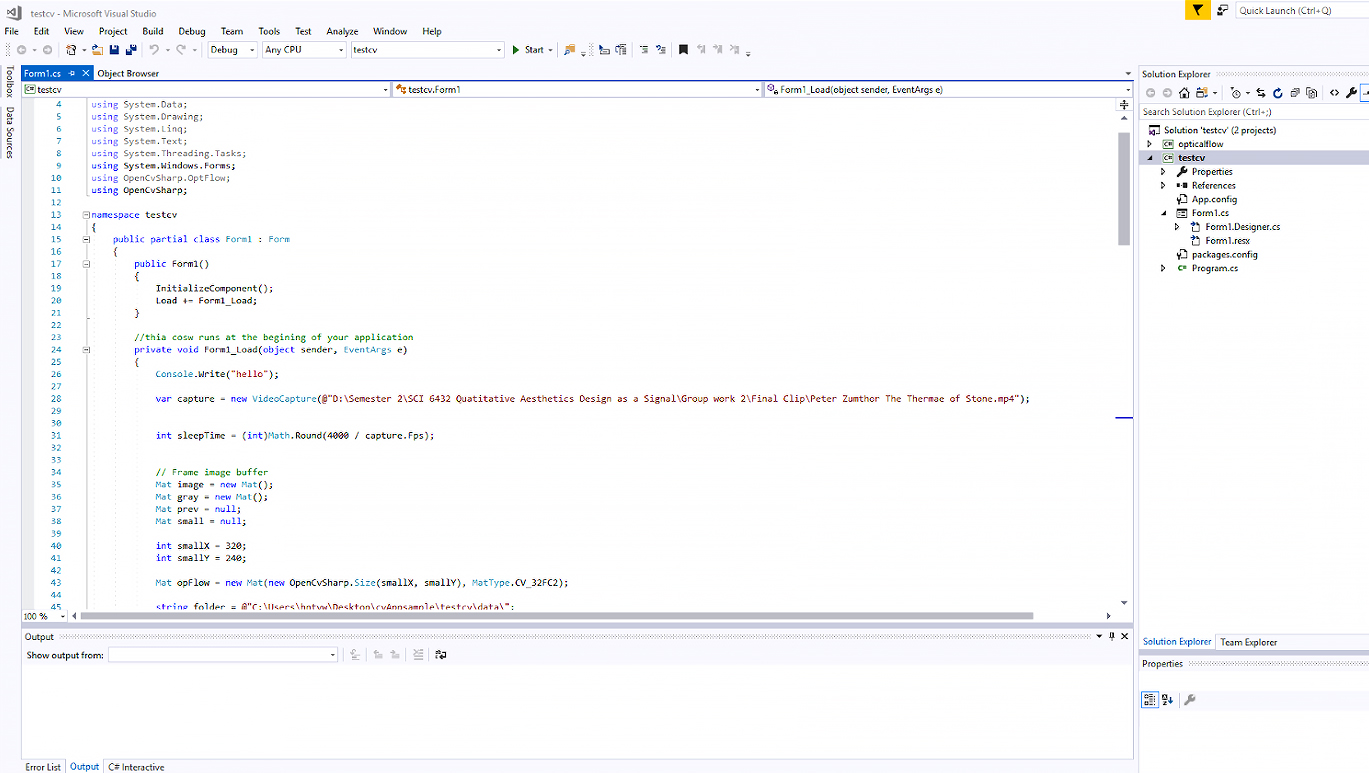This screenshot has width=1369, height=773.
Task: Open the Any CPU platform dropdown
Action: pyautogui.click(x=304, y=49)
